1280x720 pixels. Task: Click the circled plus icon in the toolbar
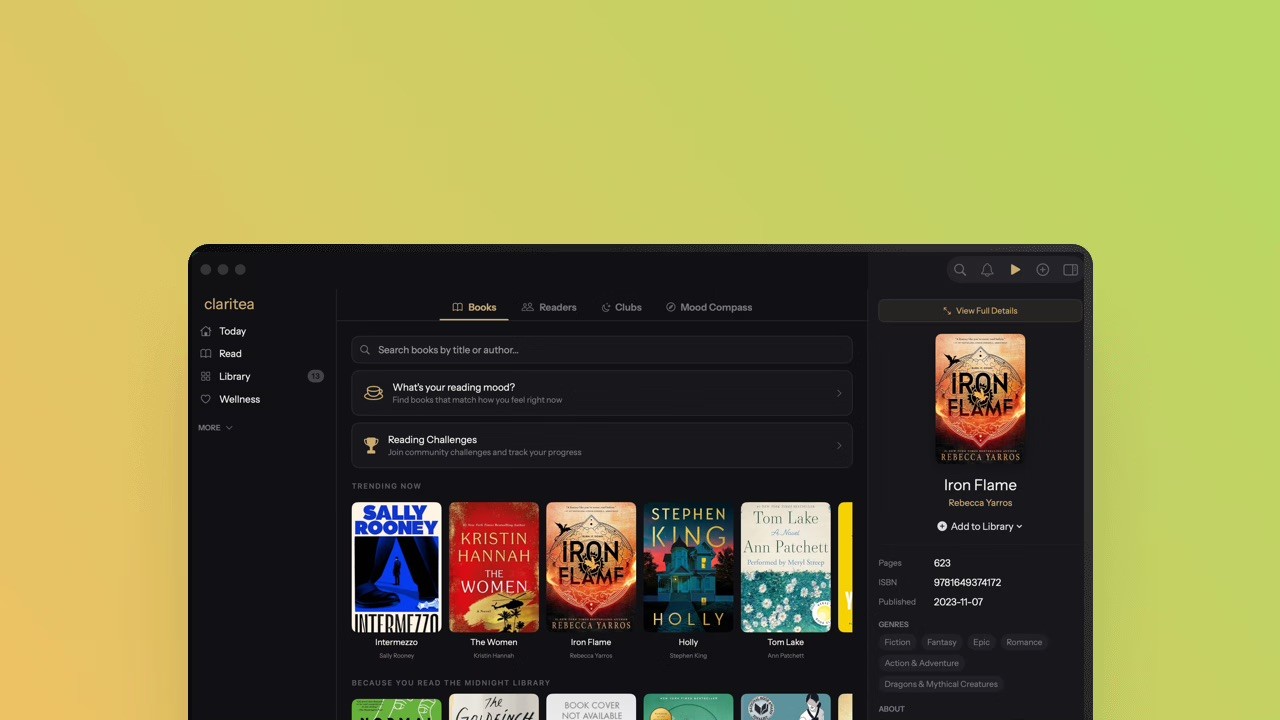click(x=1042, y=270)
